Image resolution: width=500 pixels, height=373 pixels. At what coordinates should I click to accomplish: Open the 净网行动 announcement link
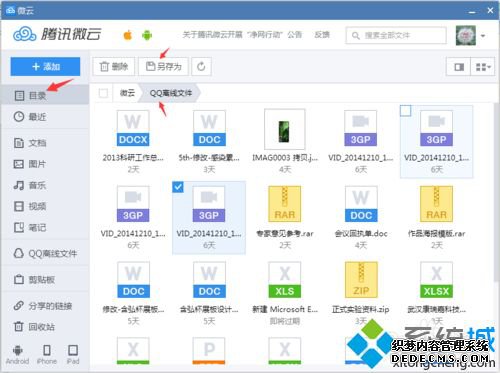242,35
